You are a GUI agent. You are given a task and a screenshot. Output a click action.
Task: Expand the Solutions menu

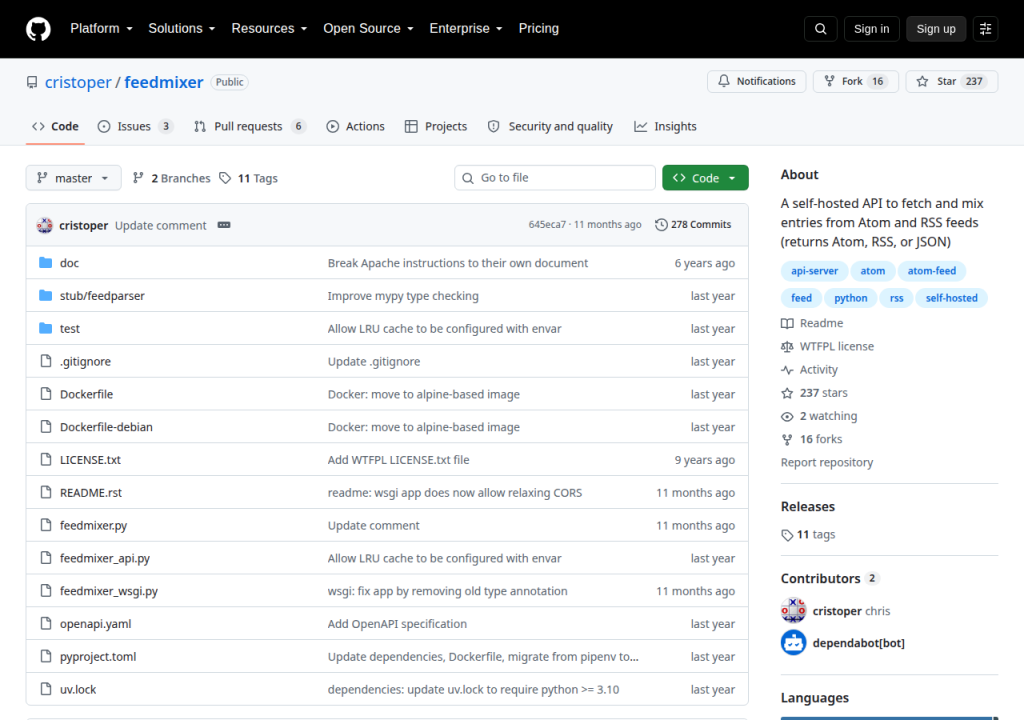(x=182, y=29)
